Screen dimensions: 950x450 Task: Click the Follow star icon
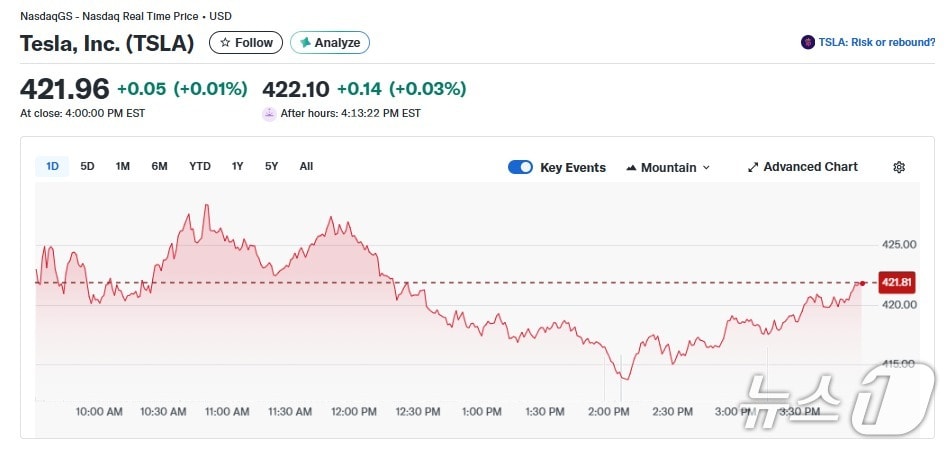pos(225,43)
